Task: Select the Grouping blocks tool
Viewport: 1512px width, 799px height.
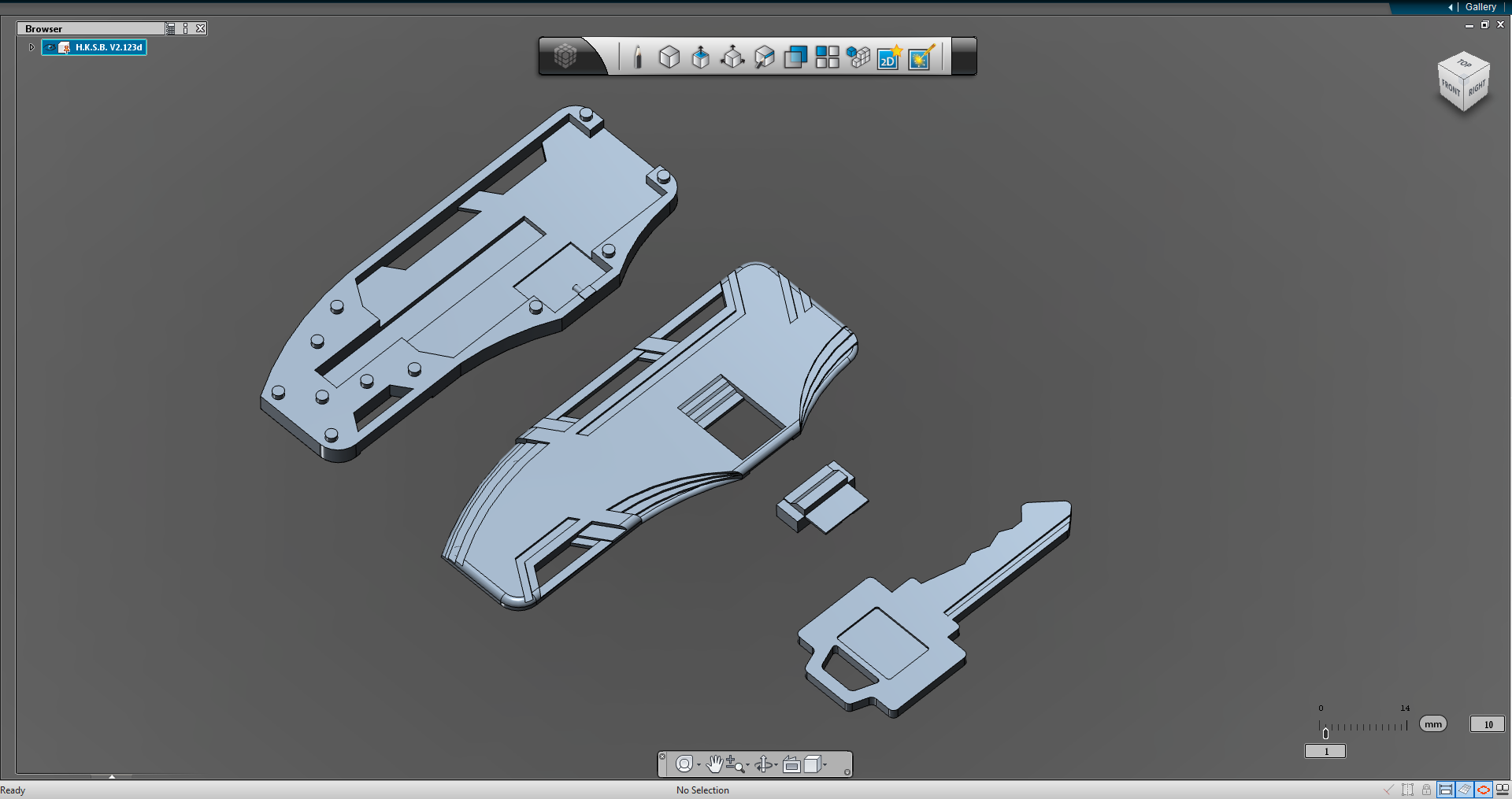Action: (x=858, y=57)
